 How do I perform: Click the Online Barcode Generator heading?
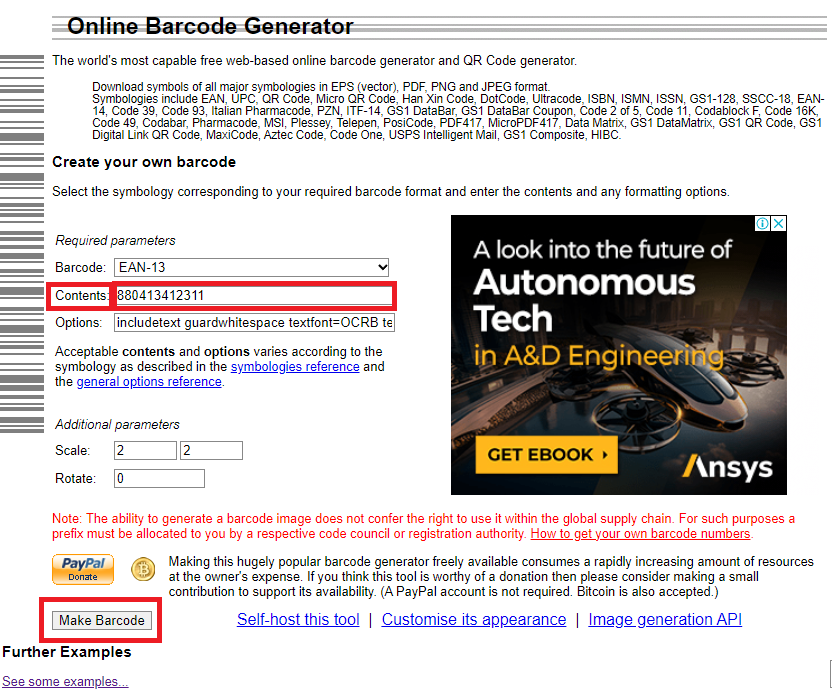point(210,27)
